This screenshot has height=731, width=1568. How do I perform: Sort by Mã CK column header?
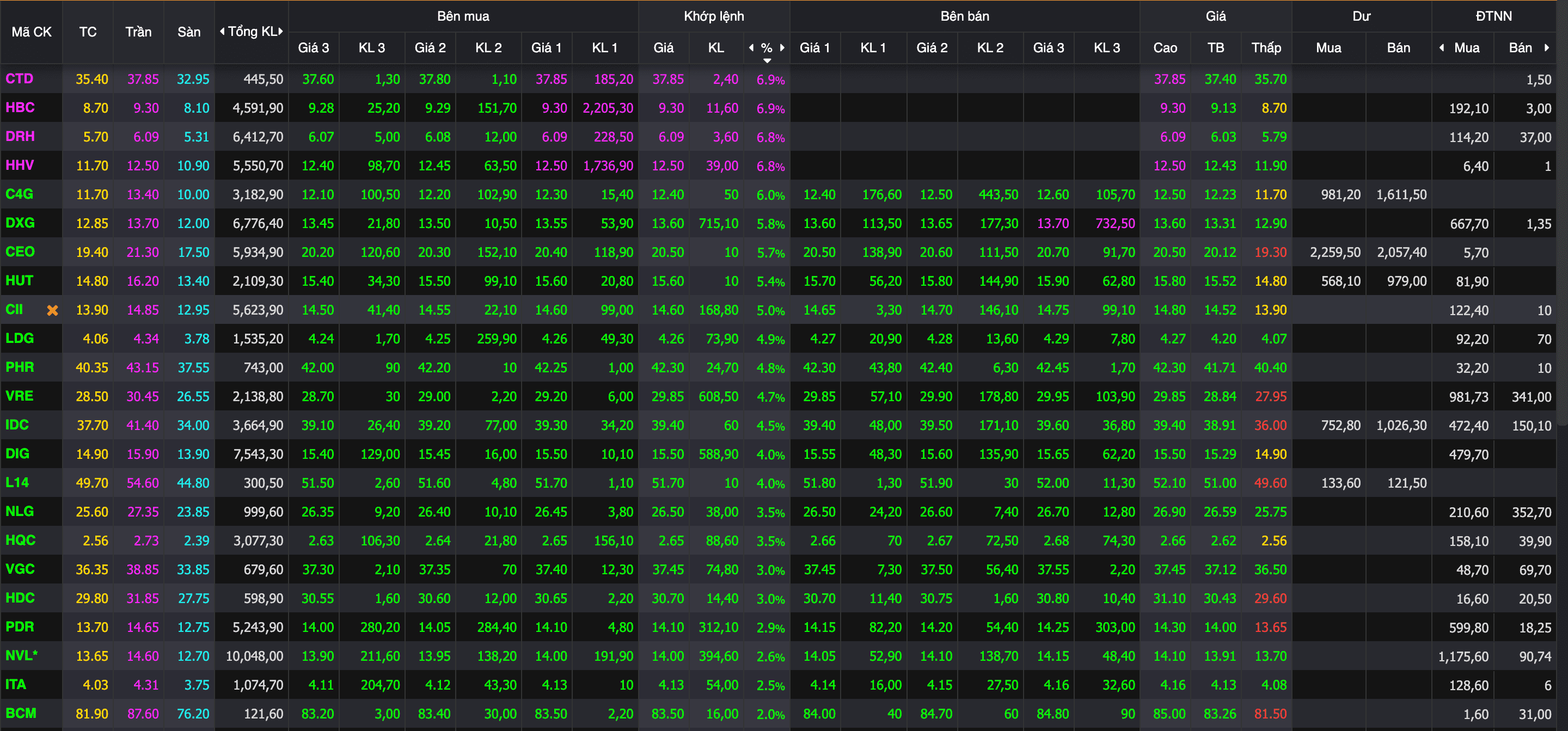pyautogui.click(x=32, y=32)
